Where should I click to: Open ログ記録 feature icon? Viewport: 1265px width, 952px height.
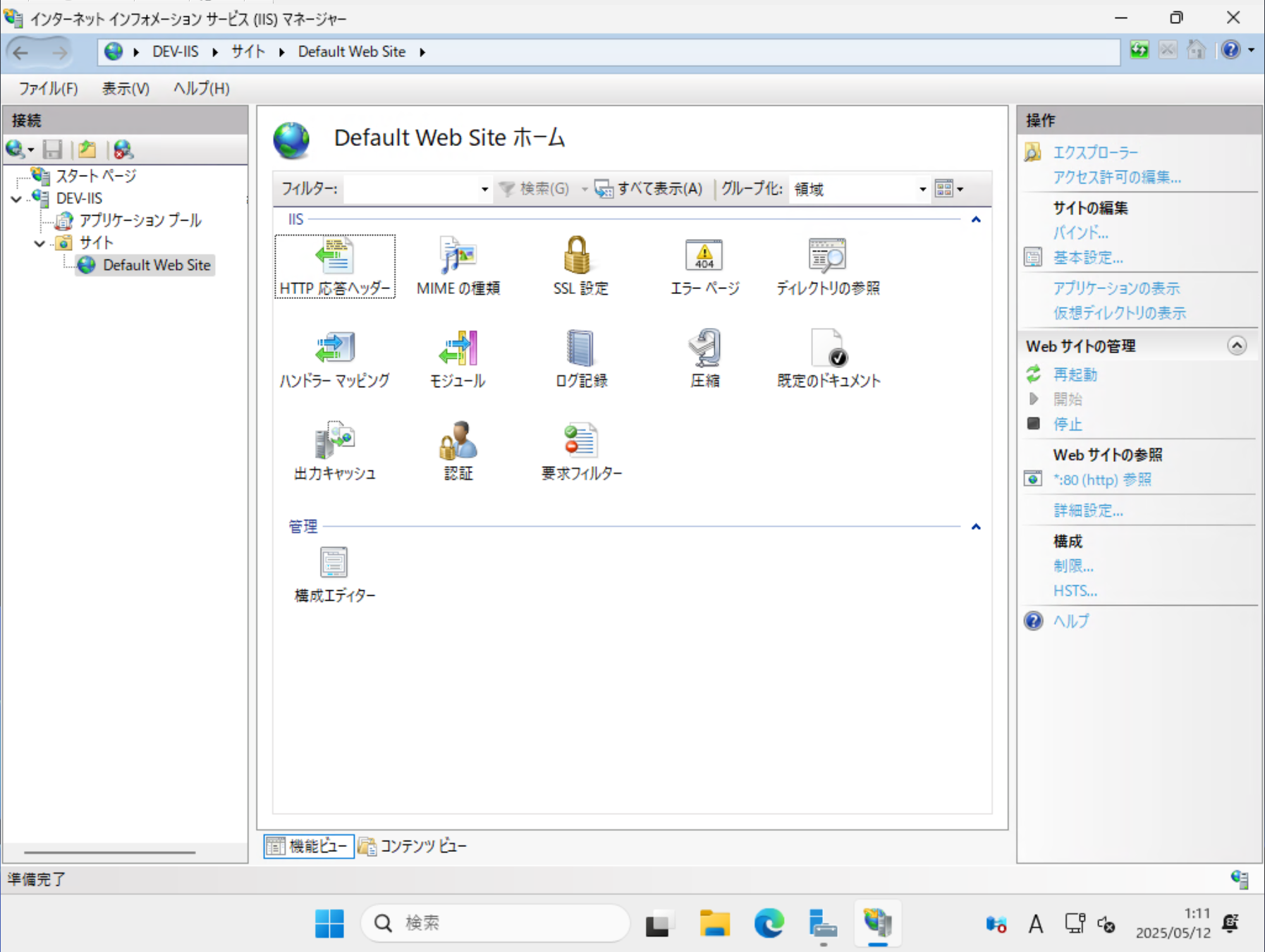(580, 348)
